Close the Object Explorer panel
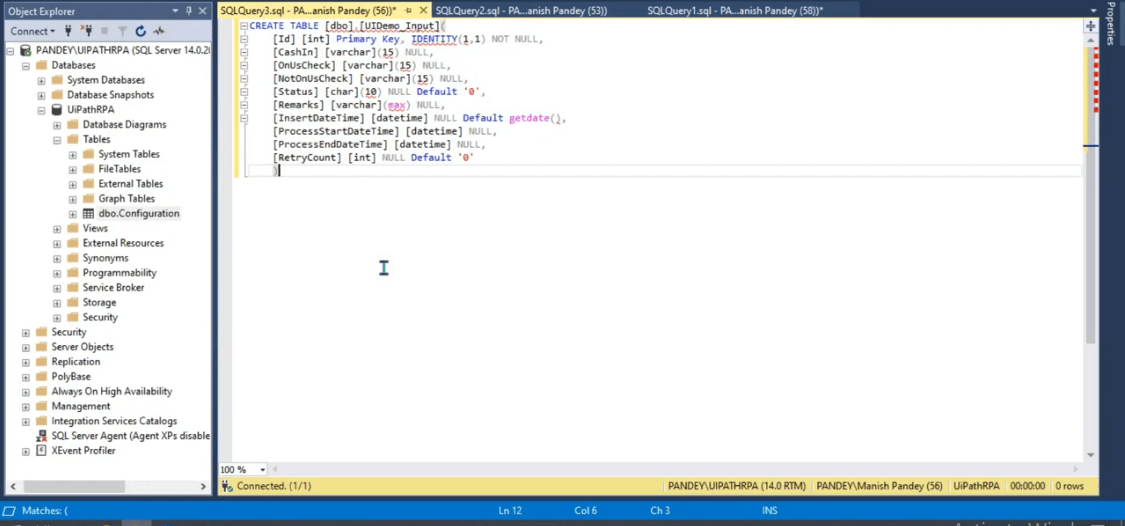The image size is (1125, 526). [x=204, y=11]
